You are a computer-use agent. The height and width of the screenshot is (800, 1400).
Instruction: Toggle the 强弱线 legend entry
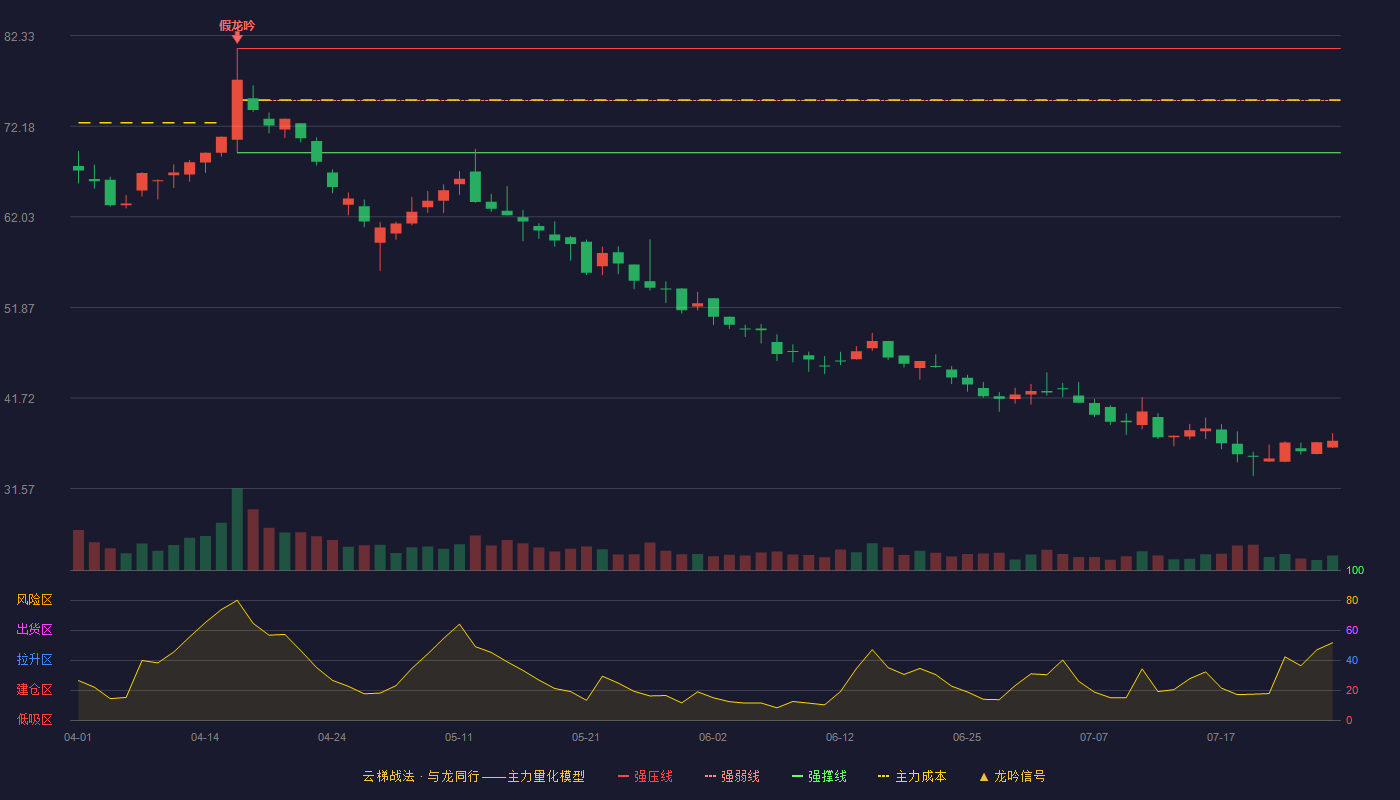click(732, 776)
